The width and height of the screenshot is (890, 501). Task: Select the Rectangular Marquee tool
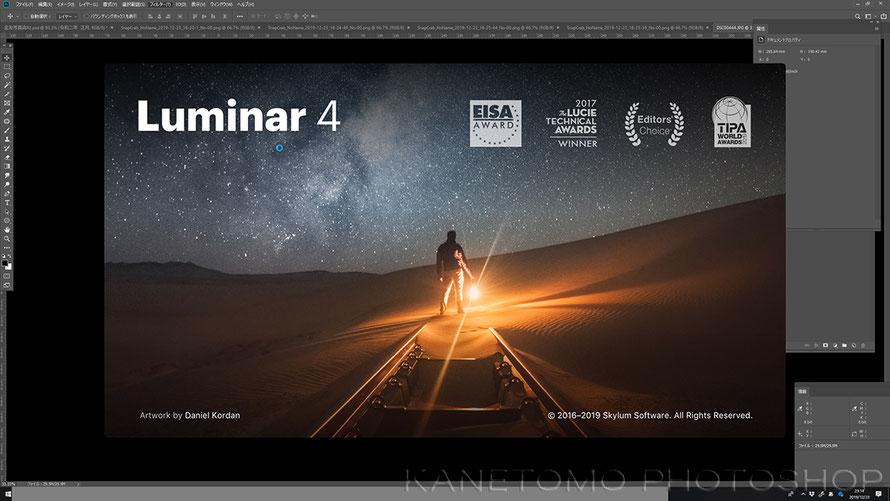(x=7, y=66)
